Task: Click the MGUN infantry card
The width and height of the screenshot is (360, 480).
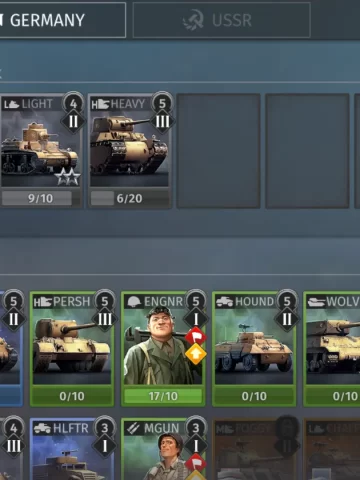Action: (163, 449)
